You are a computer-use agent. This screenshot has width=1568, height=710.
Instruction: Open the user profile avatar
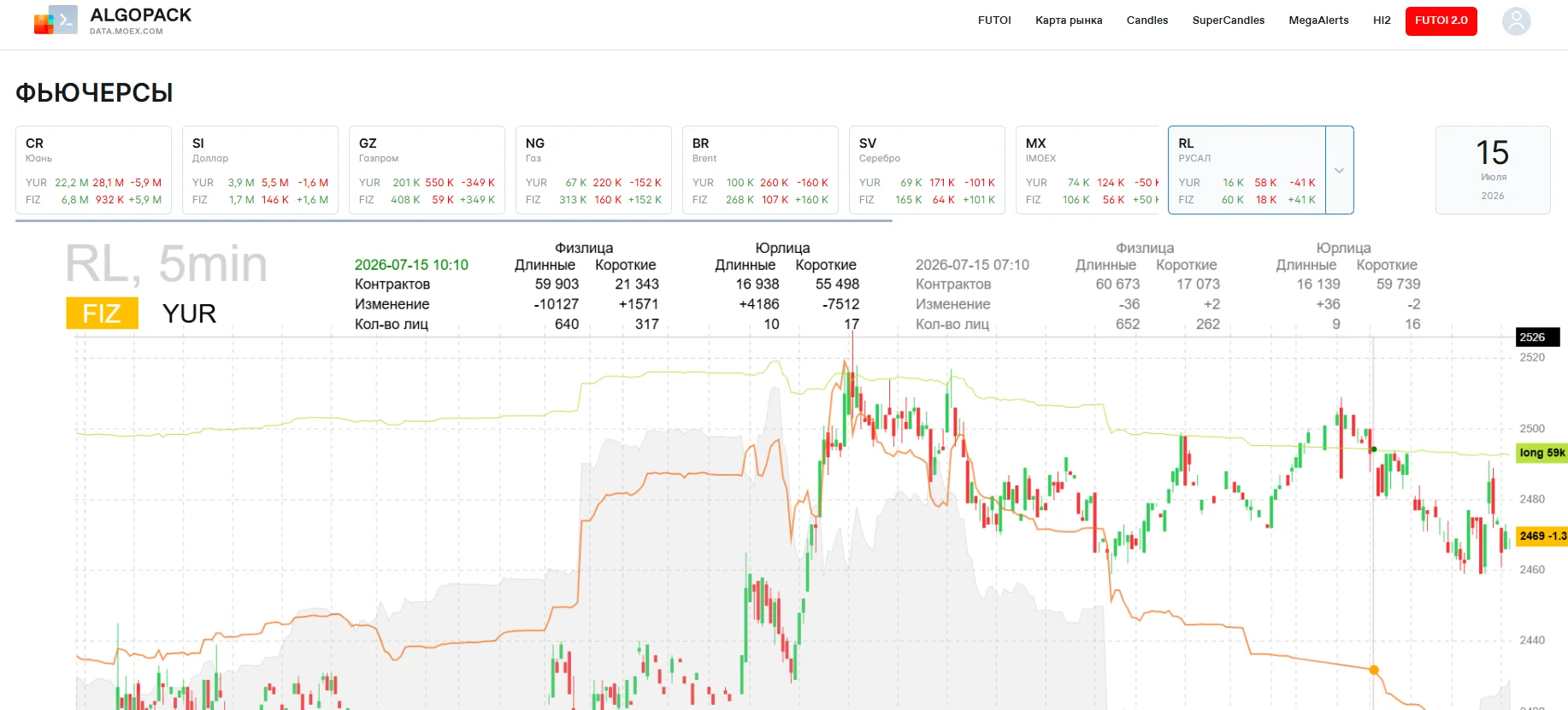coord(1516,21)
